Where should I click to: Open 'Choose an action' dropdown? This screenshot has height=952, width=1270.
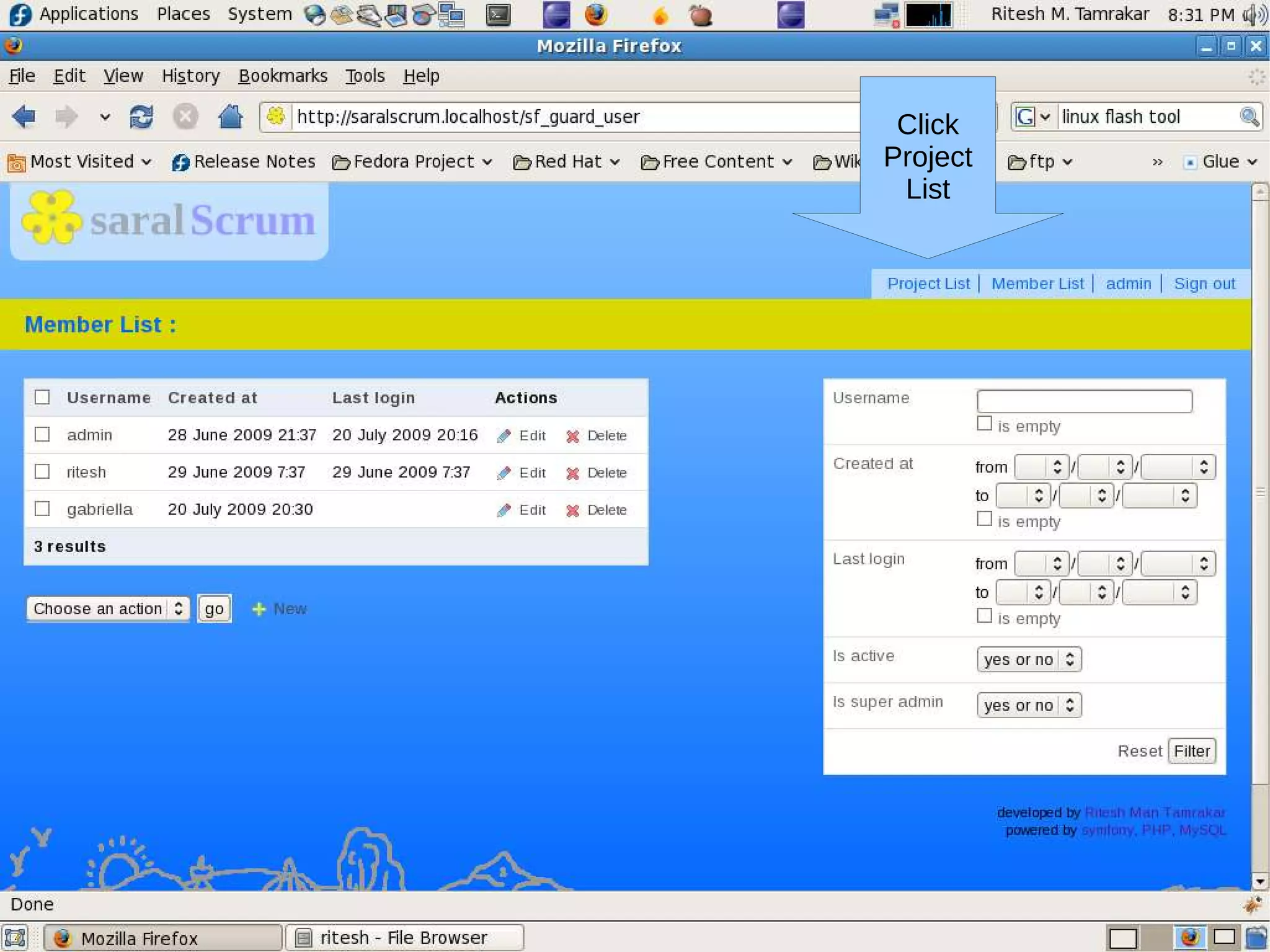coord(108,608)
